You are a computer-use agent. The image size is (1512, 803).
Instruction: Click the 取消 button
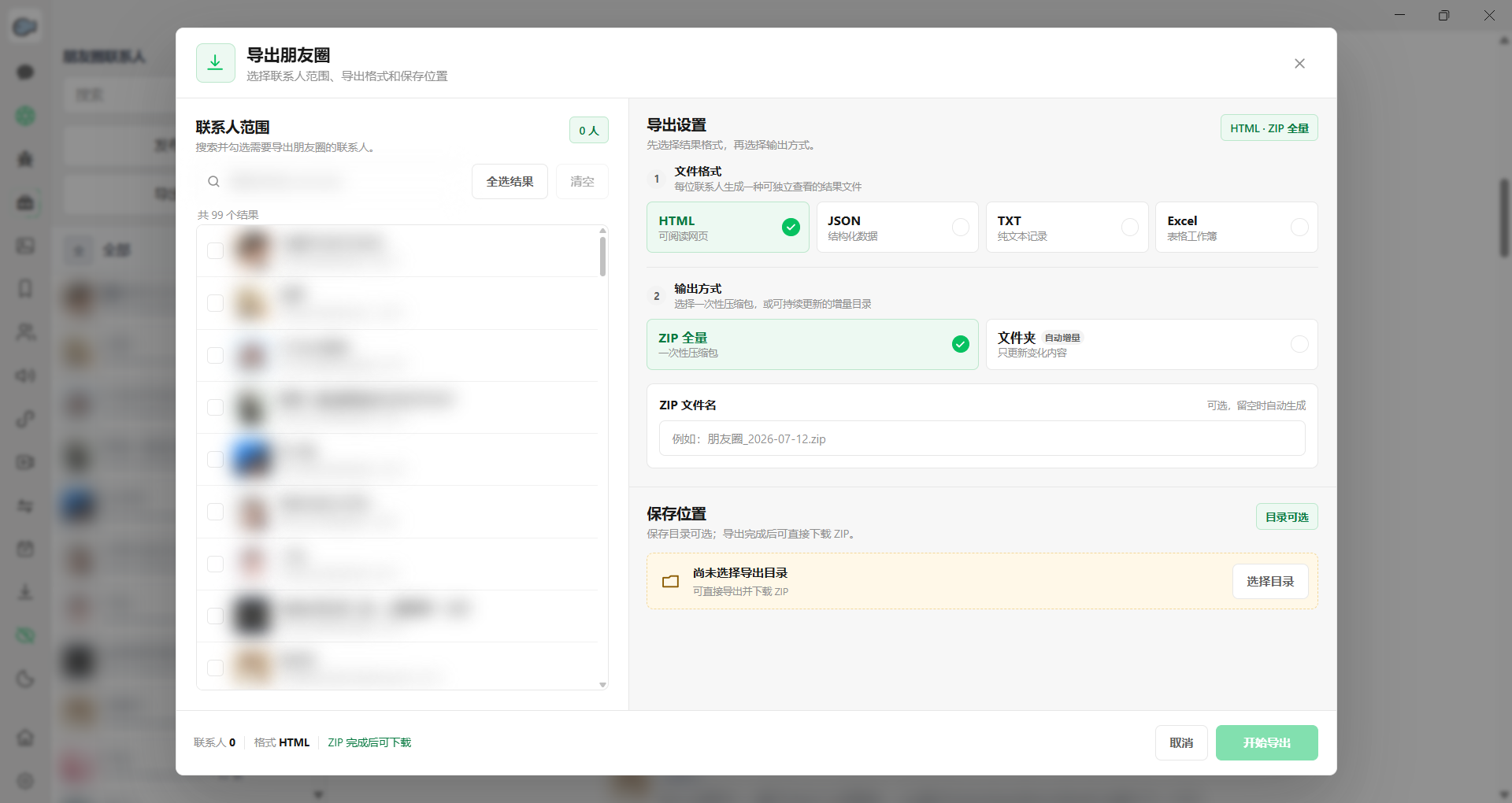pos(1181,743)
